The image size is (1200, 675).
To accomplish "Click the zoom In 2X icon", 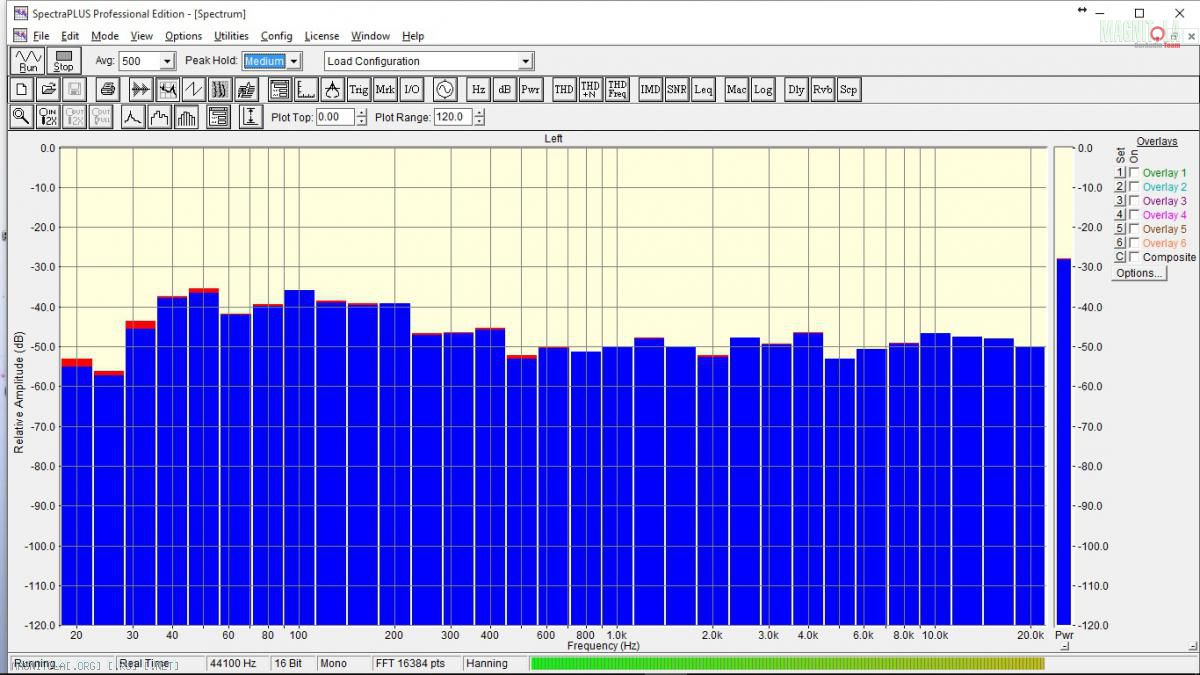I will [x=47, y=117].
